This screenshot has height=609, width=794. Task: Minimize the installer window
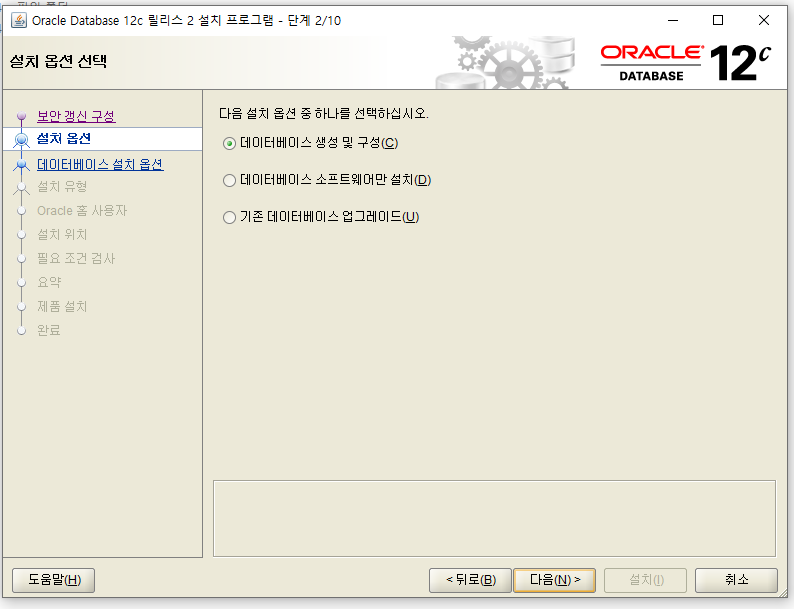[x=673, y=20]
